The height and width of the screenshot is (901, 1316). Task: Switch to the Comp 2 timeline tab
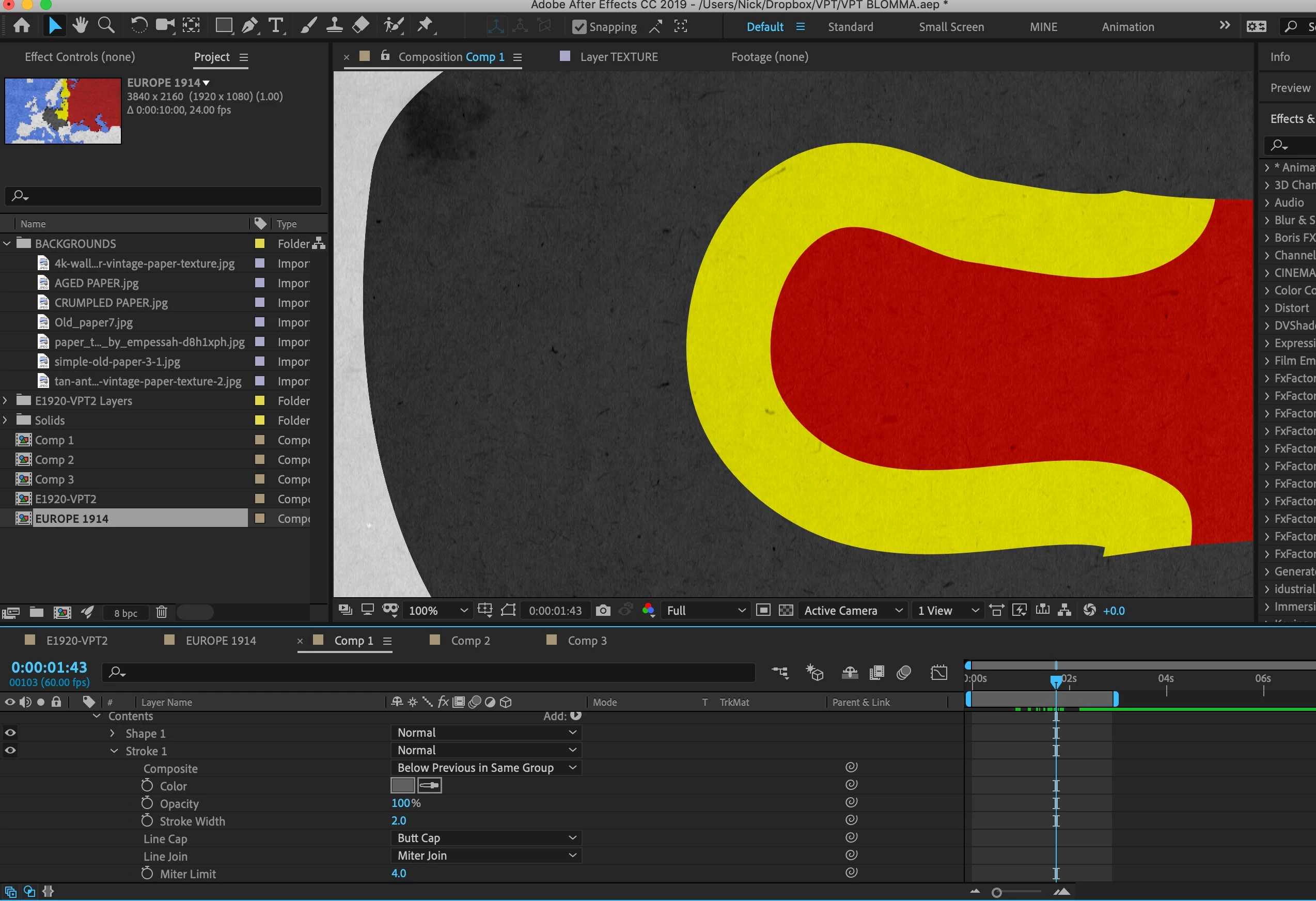pos(470,641)
